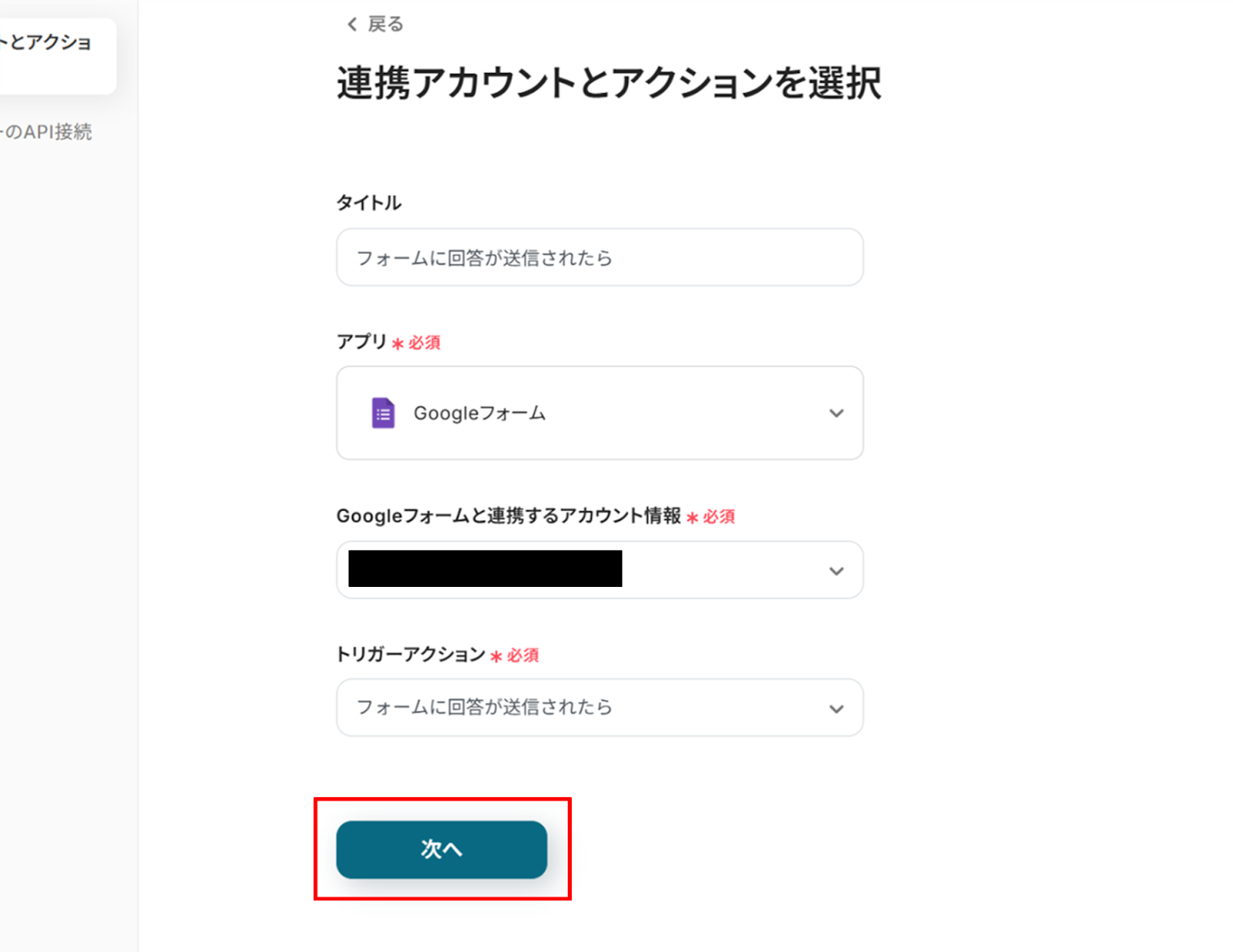Expand the トリガーアクション dropdown chevron

tap(836, 709)
